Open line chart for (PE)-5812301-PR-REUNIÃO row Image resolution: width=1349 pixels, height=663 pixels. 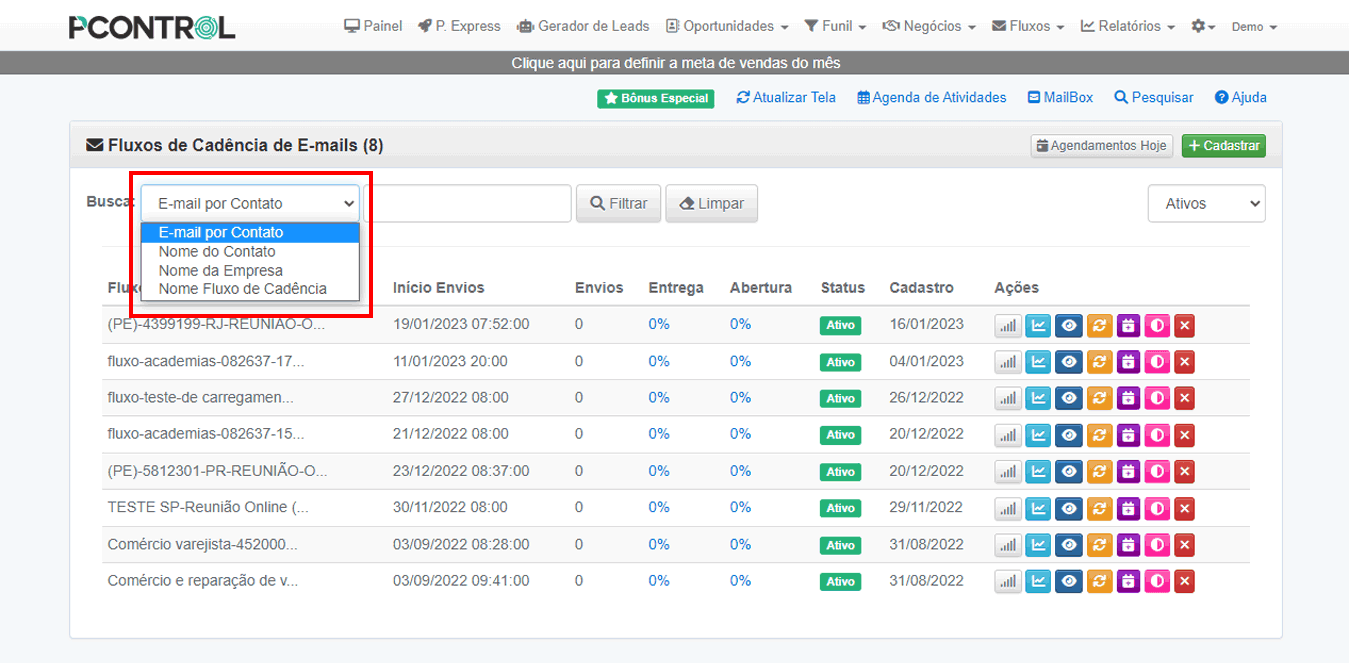pyautogui.click(x=1039, y=472)
